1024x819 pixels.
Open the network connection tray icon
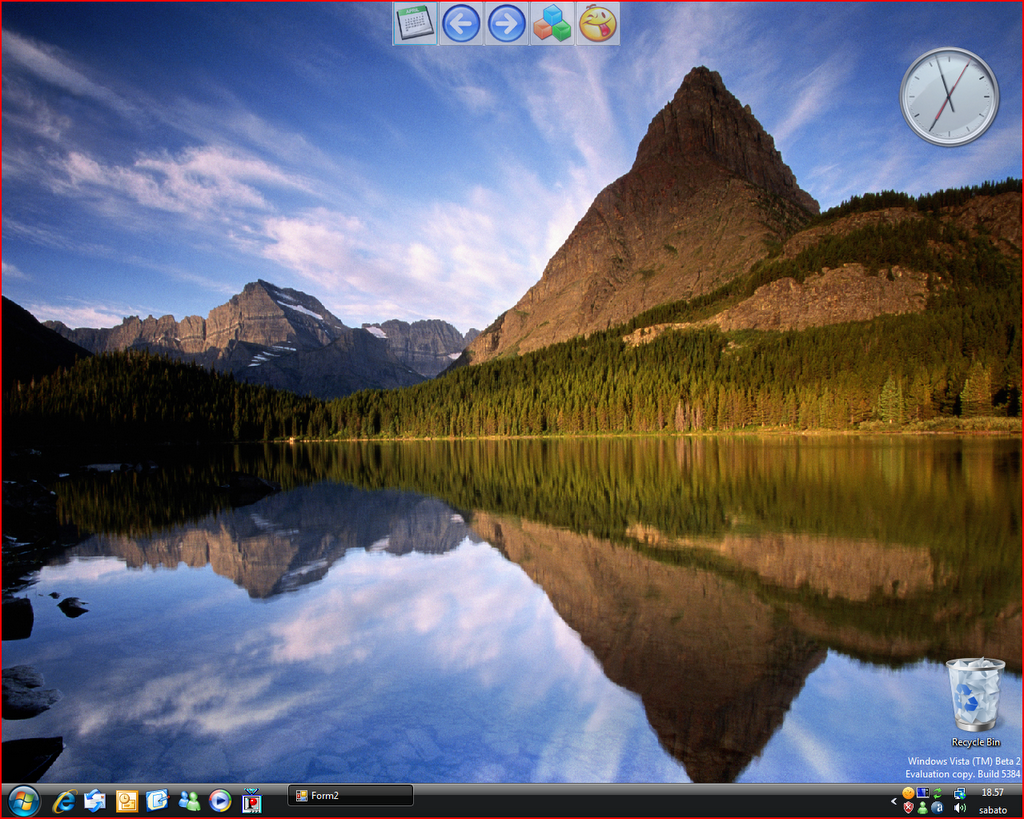(x=960, y=794)
